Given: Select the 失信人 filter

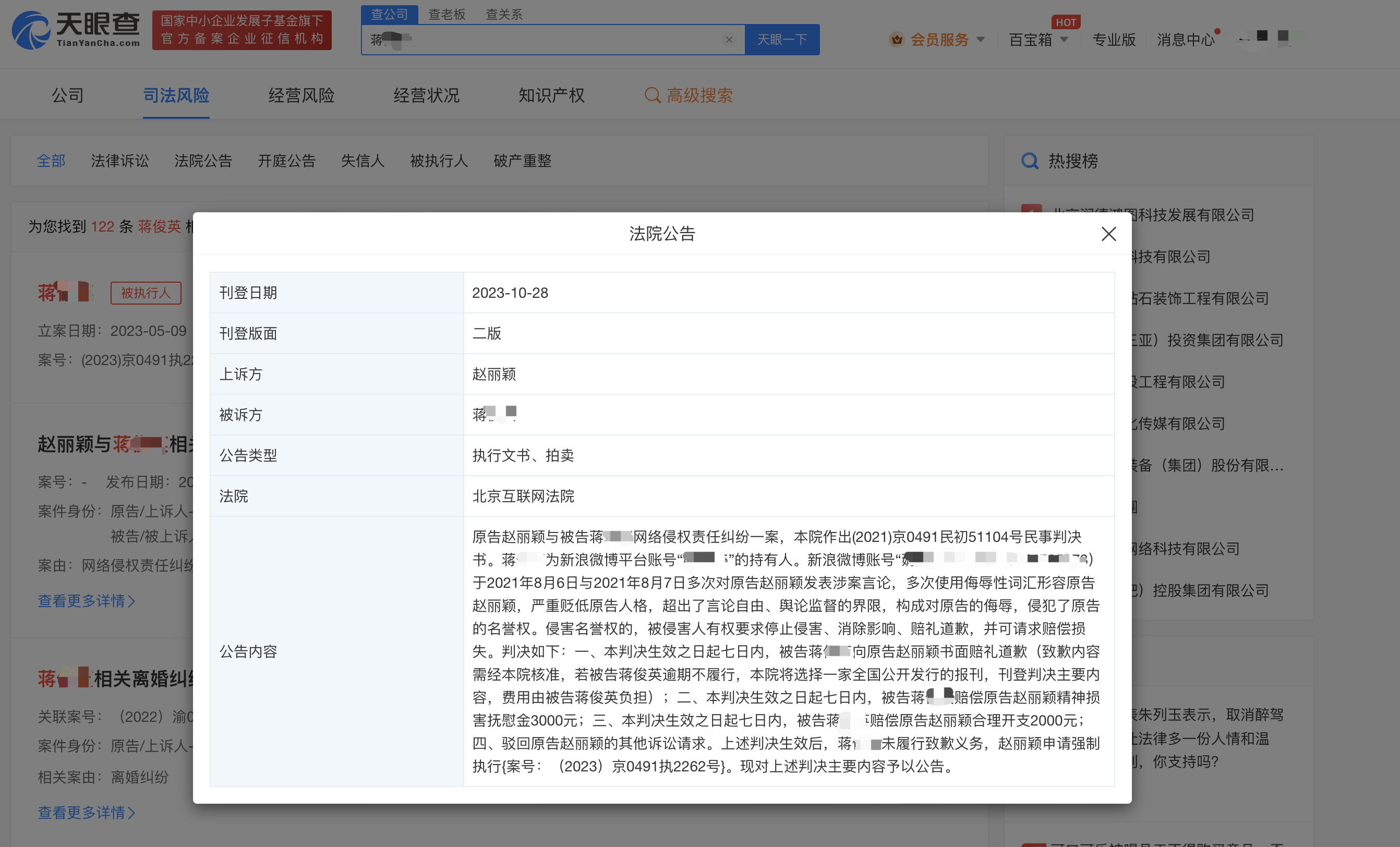Looking at the screenshot, I should 363,161.
